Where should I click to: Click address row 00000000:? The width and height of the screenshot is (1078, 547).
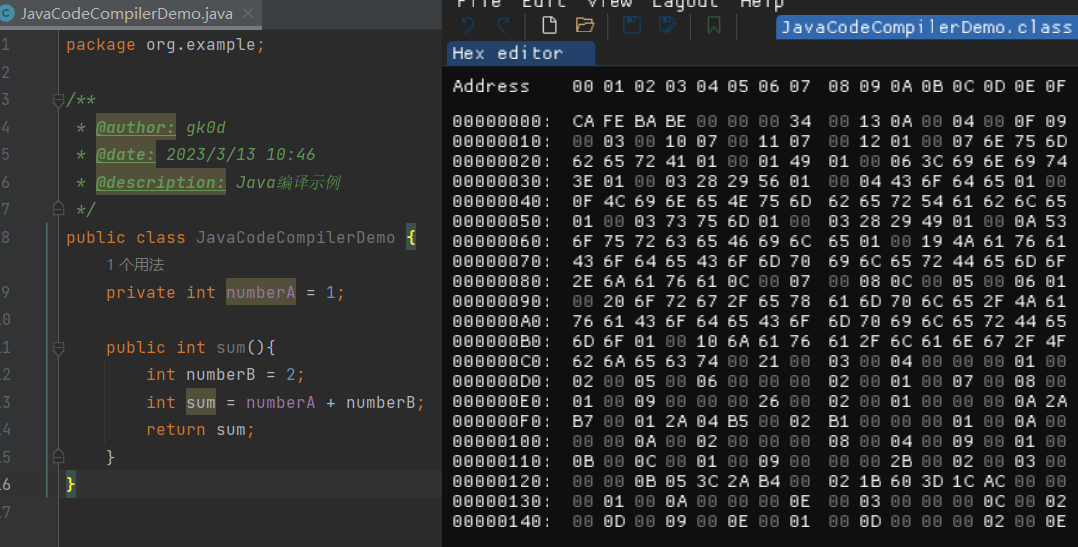(502, 122)
